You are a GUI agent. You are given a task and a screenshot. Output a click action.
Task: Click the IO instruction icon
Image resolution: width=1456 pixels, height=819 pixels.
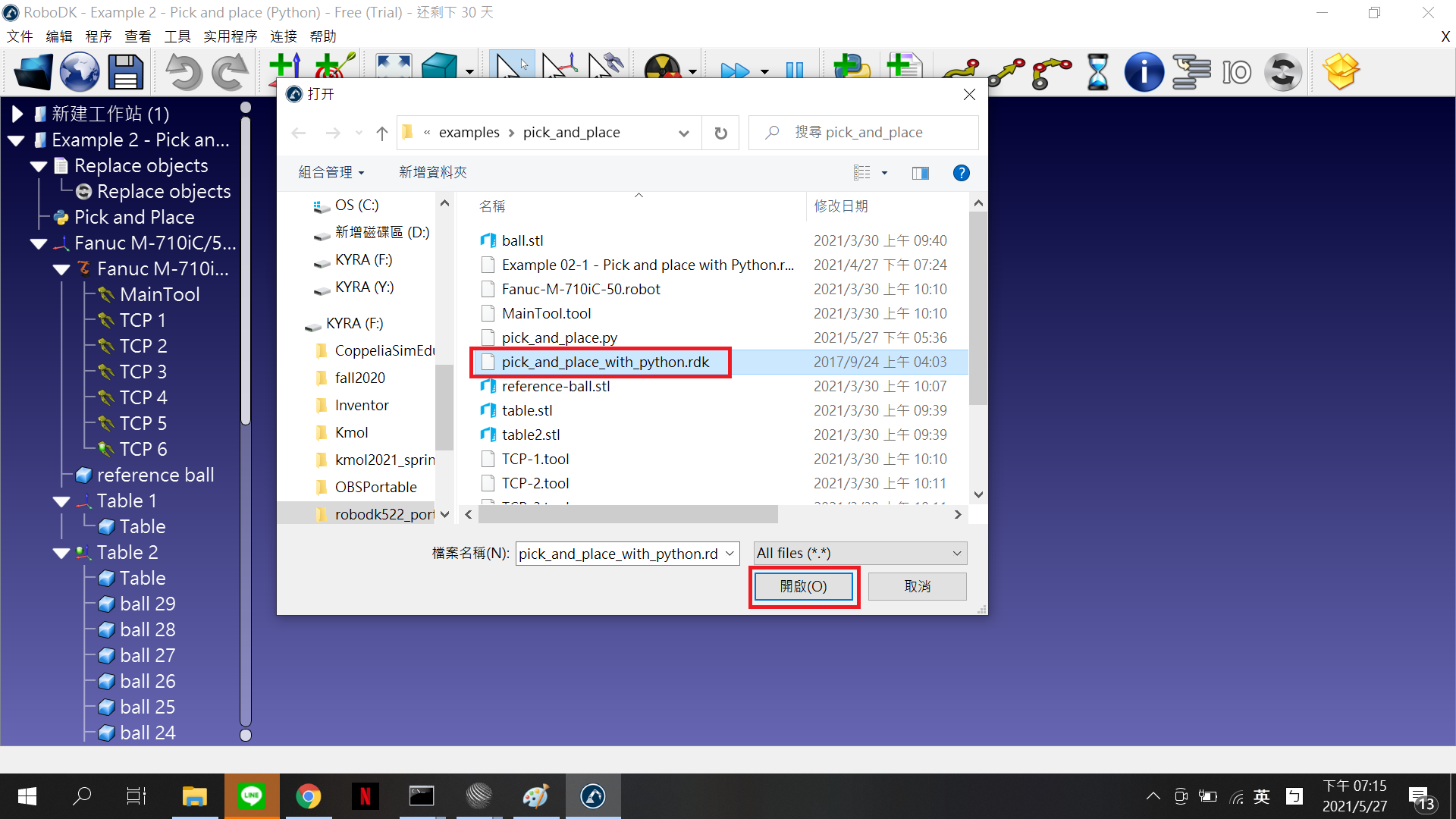pos(1236,73)
